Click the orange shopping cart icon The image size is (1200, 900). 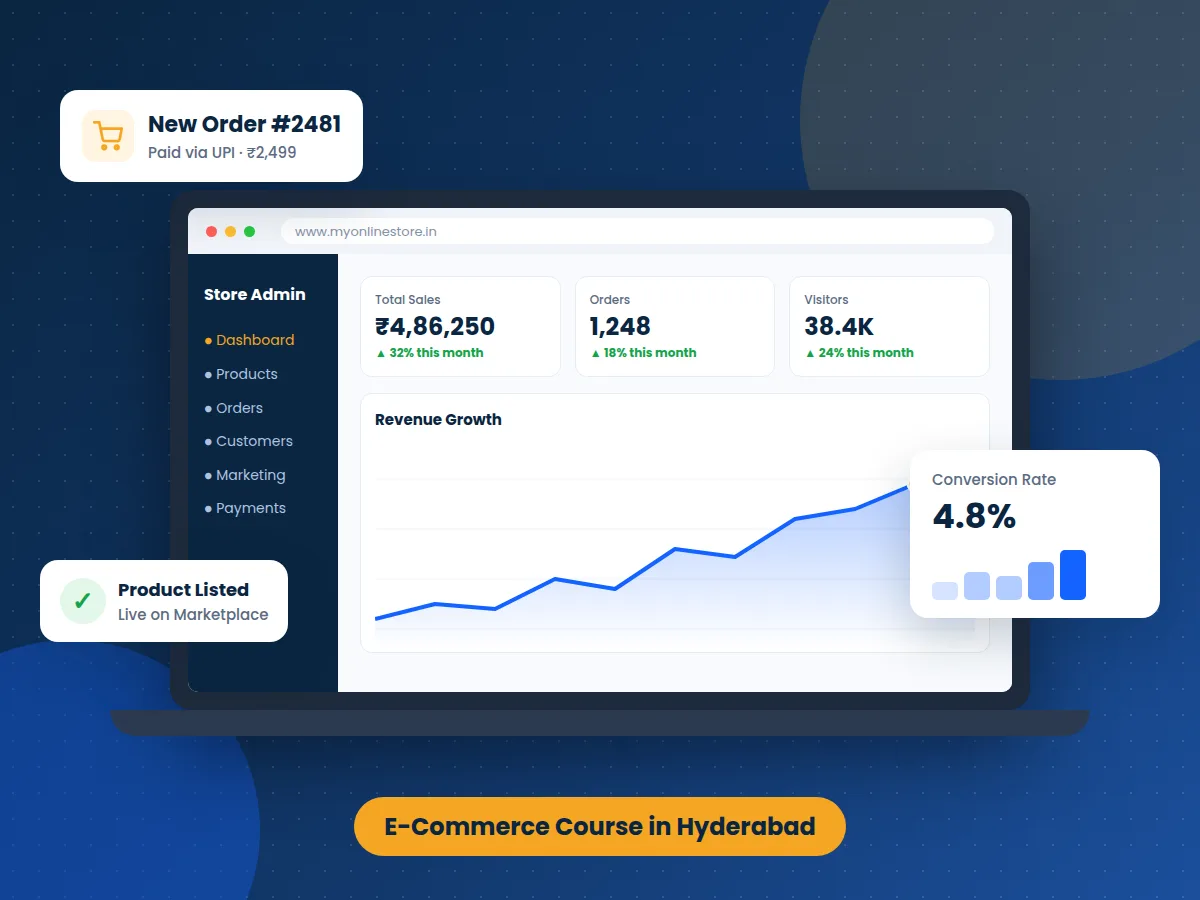coord(108,135)
